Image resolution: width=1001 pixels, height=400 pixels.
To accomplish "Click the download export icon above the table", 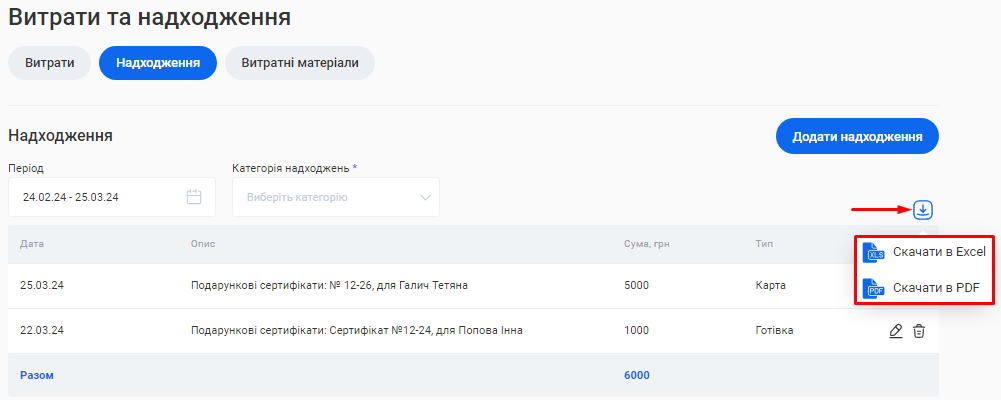I will pos(923,210).
